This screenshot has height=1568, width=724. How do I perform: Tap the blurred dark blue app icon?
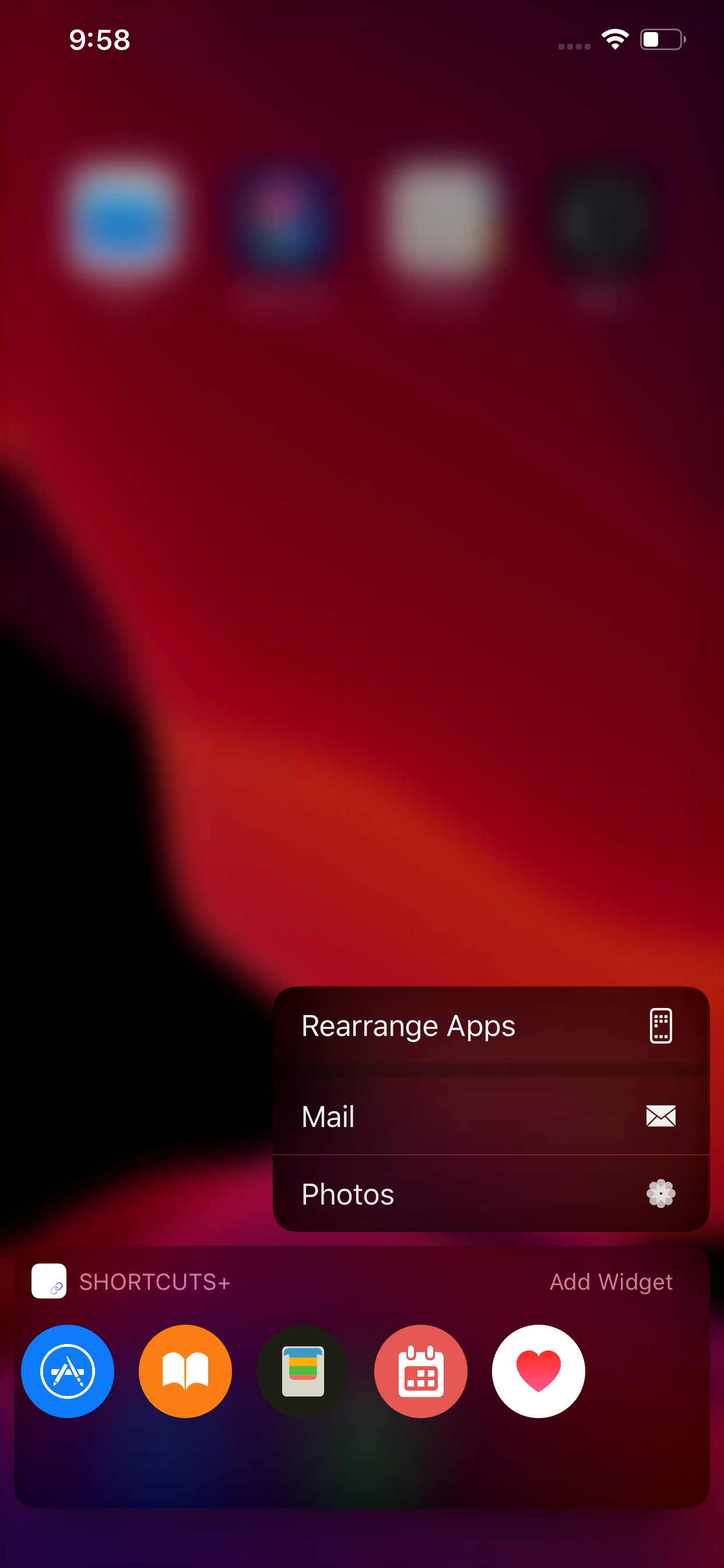[281, 220]
